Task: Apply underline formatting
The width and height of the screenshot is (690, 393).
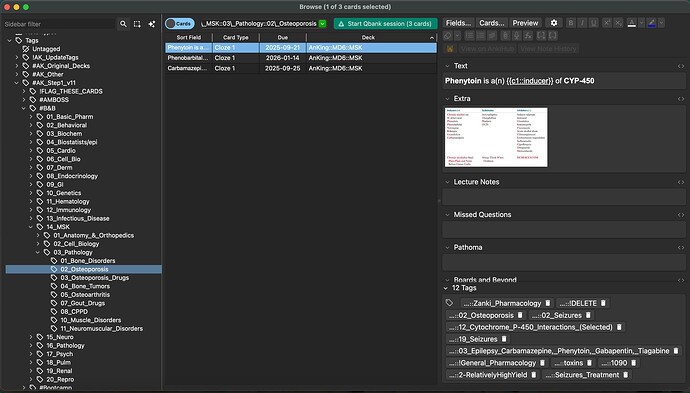Action: pyautogui.click(x=594, y=23)
